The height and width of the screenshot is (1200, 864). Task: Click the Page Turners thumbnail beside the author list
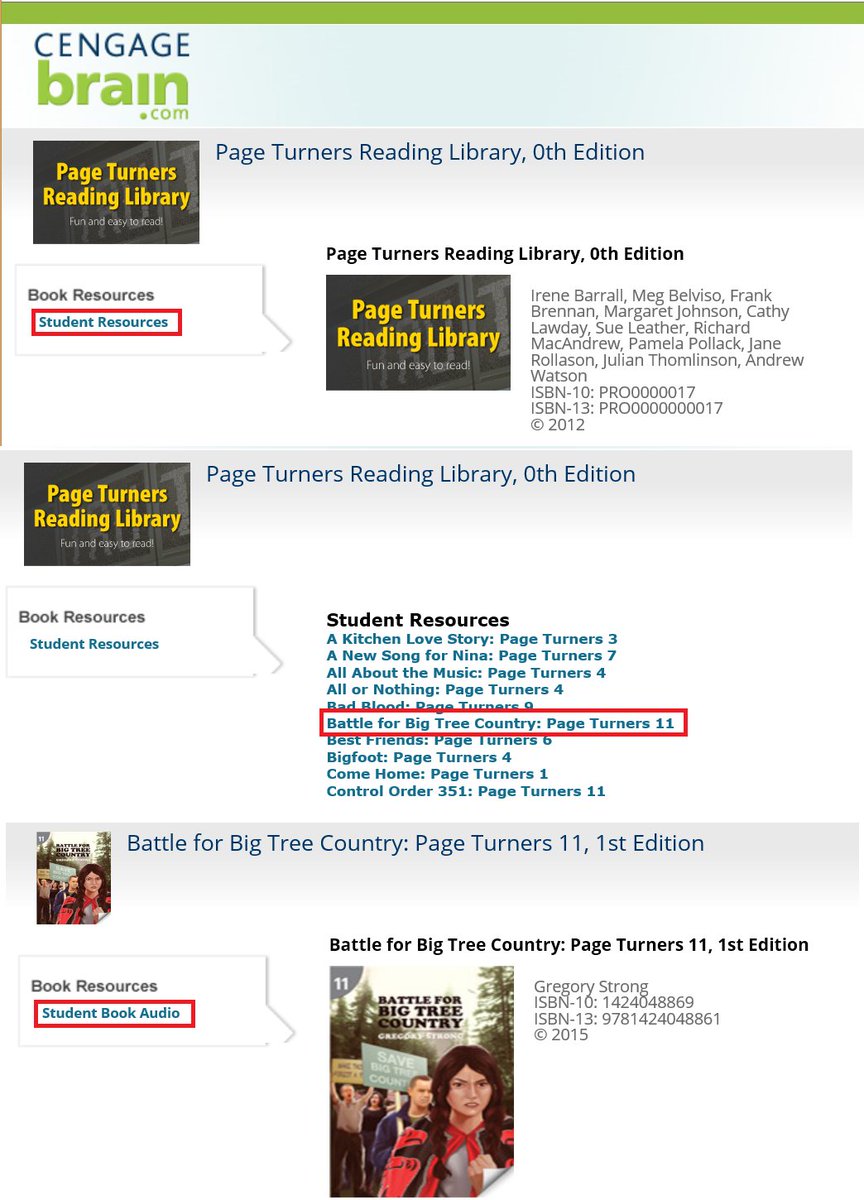point(418,332)
